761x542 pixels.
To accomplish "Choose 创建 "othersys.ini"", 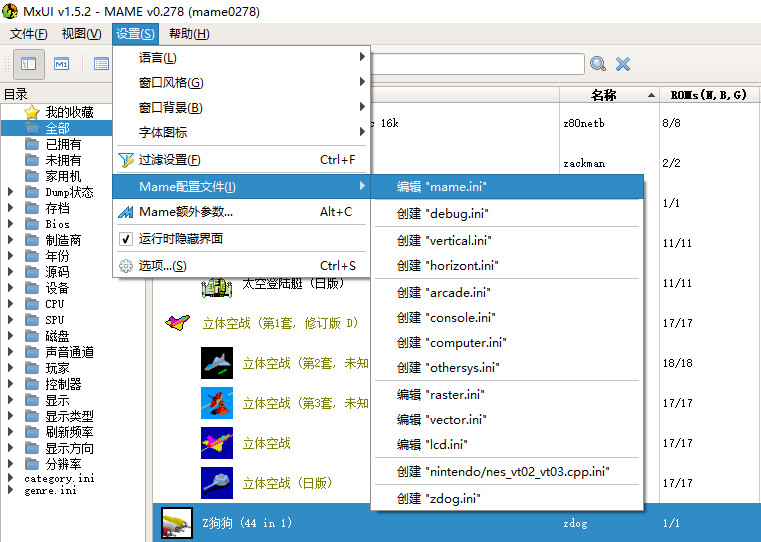I will [x=507, y=368].
